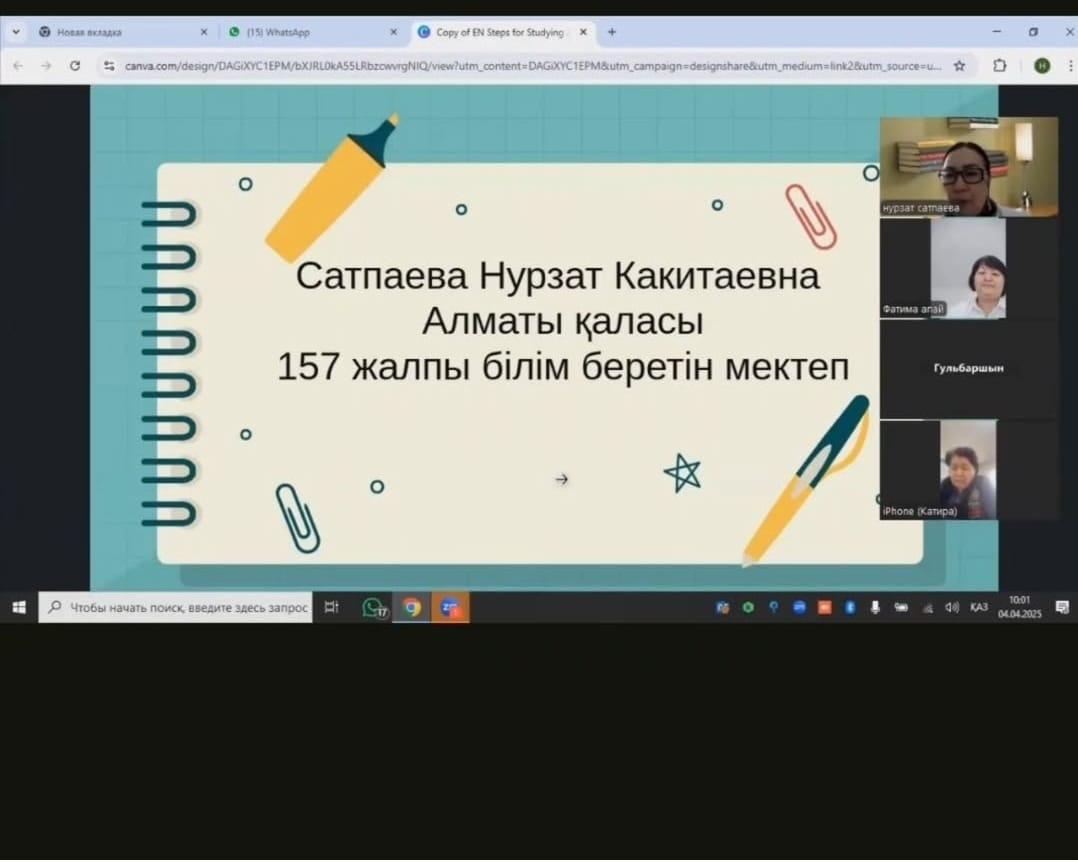Advance slide with the small arrow
This screenshot has height=862, width=1078.
pyautogui.click(x=562, y=480)
